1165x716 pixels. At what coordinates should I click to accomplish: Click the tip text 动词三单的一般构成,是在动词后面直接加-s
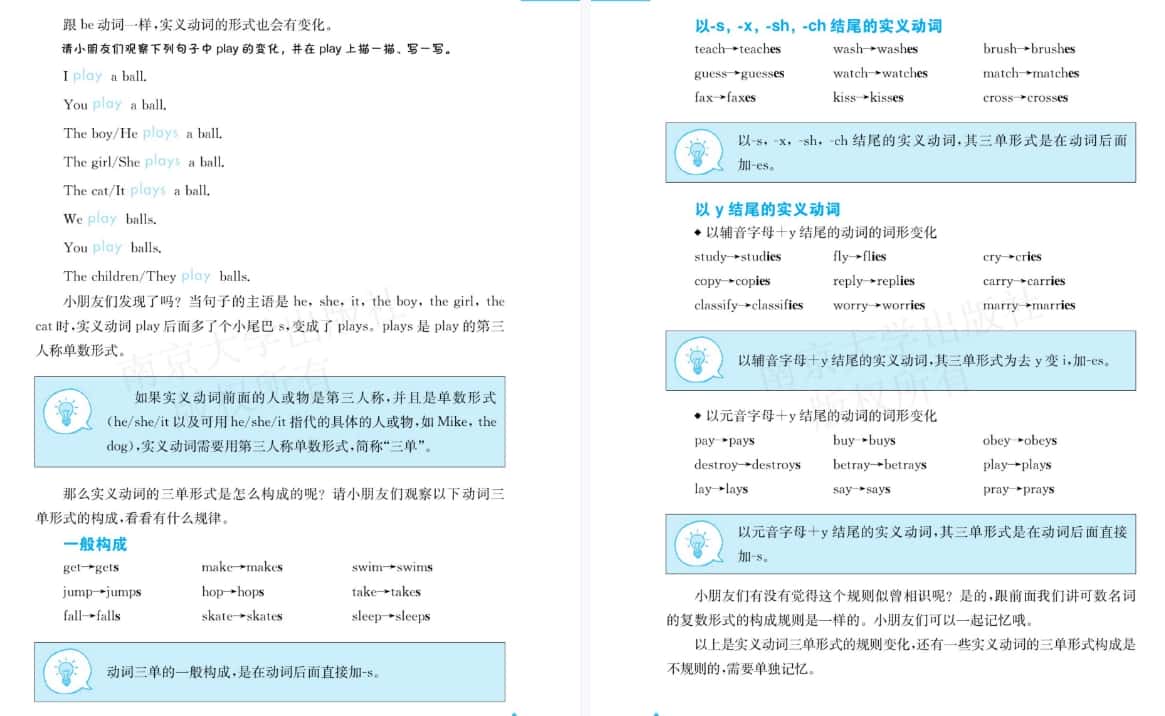(244, 672)
